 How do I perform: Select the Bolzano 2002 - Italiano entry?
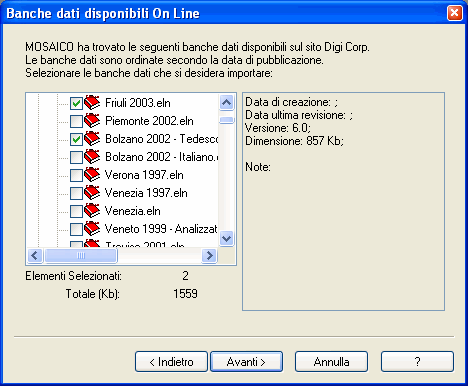(162, 157)
